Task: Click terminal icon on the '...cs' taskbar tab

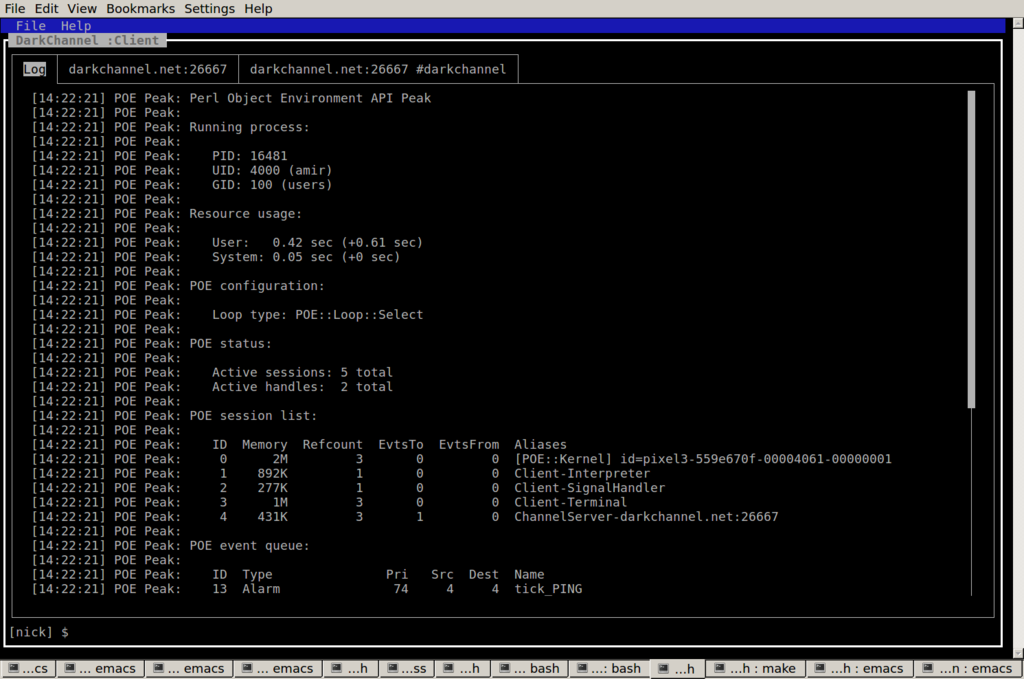Action: click(13, 669)
